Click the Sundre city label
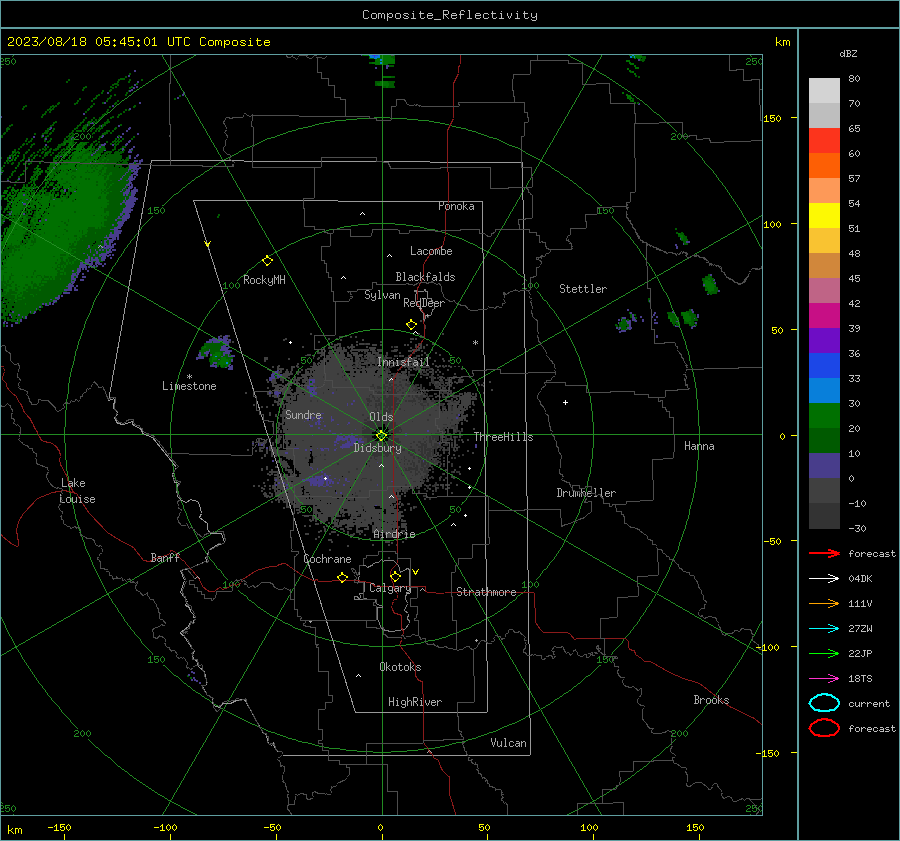This screenshot has width=900, height=841. (303, 415)
